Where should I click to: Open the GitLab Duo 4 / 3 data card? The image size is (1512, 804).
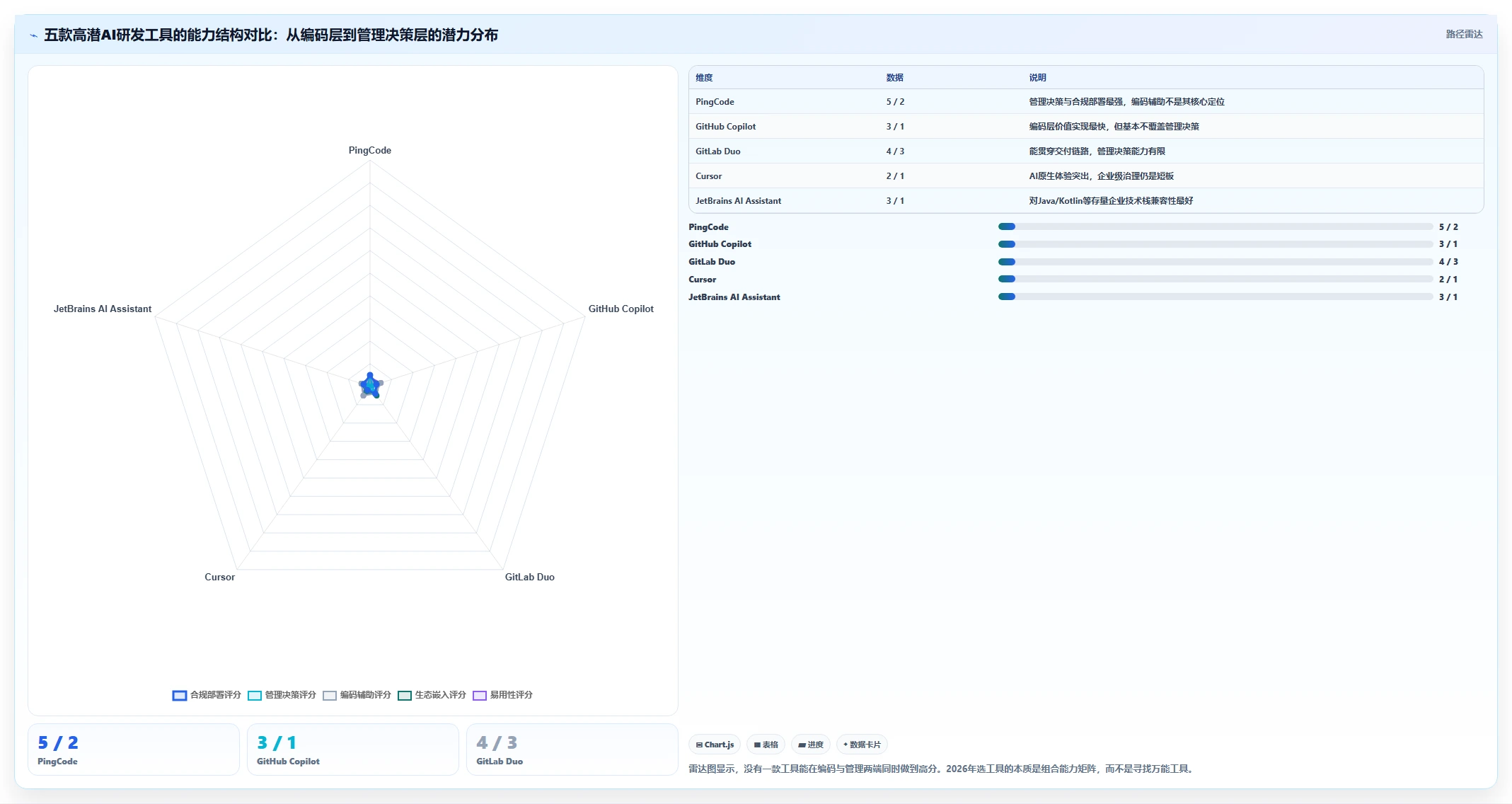(x=572, y=750)
